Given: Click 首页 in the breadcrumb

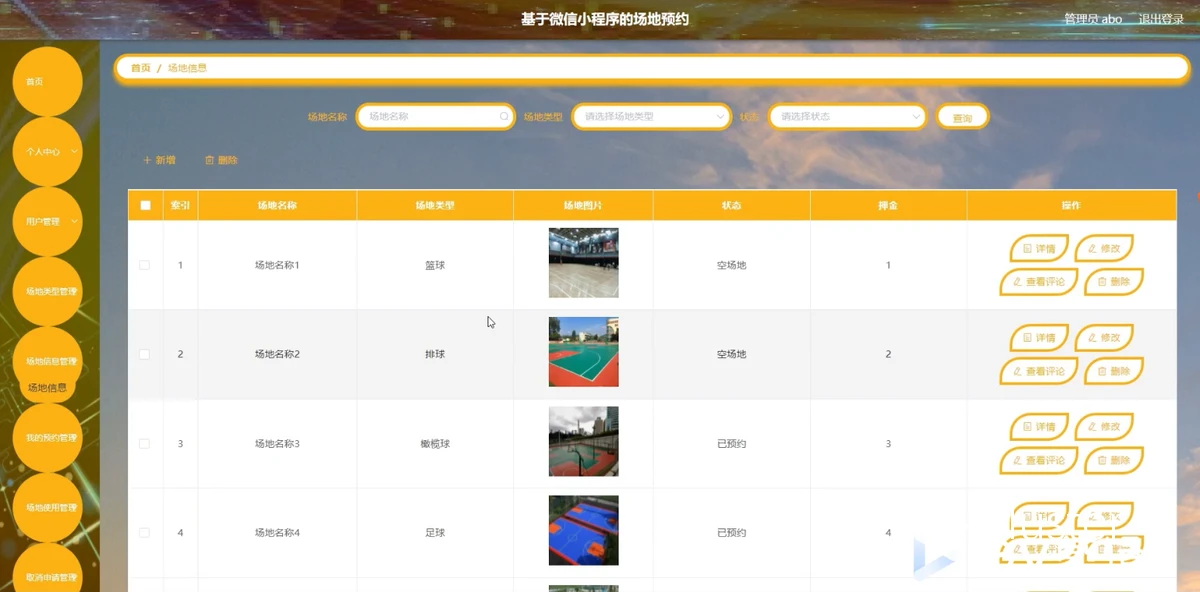Looking at the screenshot, I should [141, 68].
